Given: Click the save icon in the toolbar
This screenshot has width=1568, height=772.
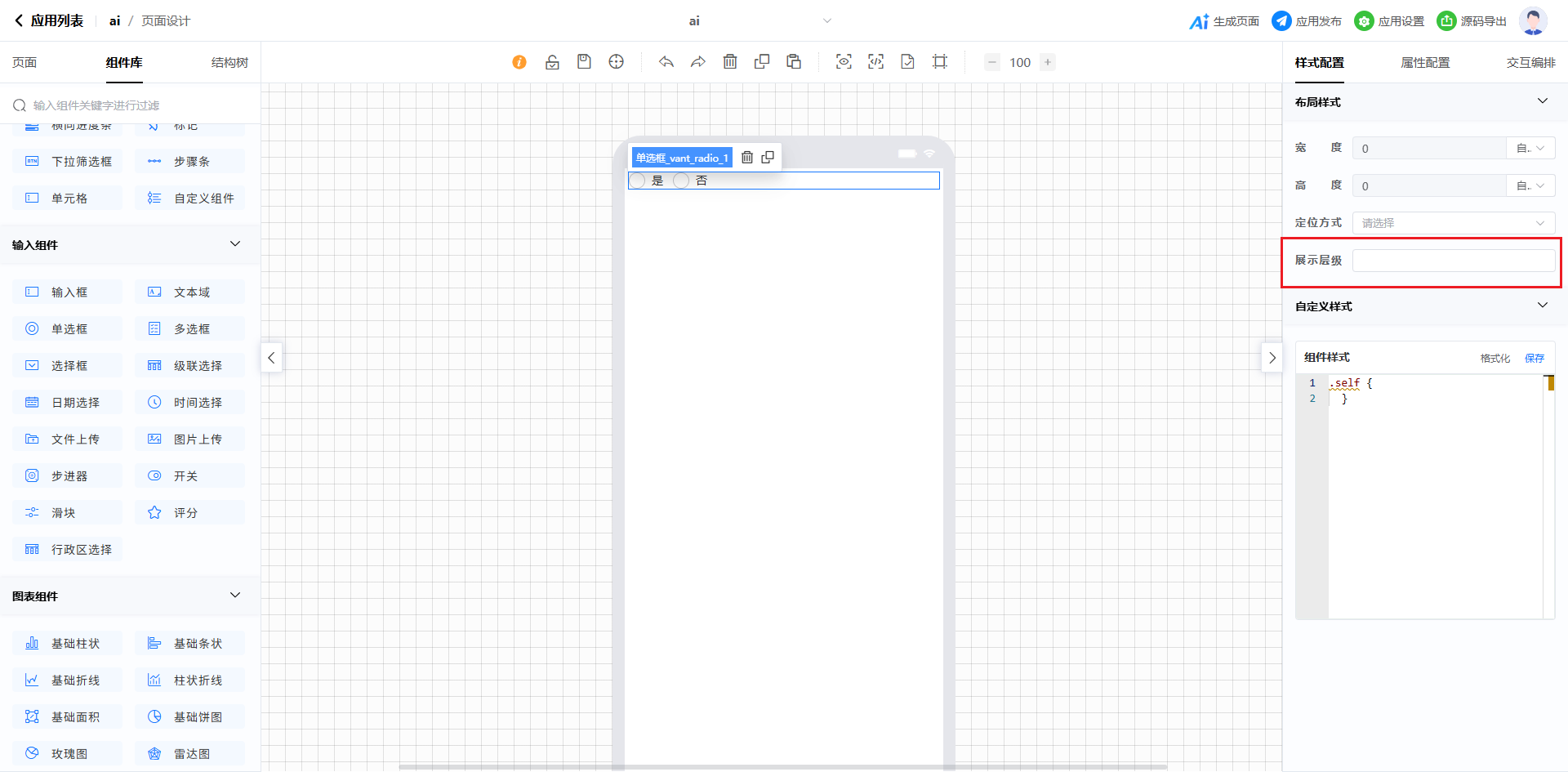Looking at the screenshot, I should [584, 62].
